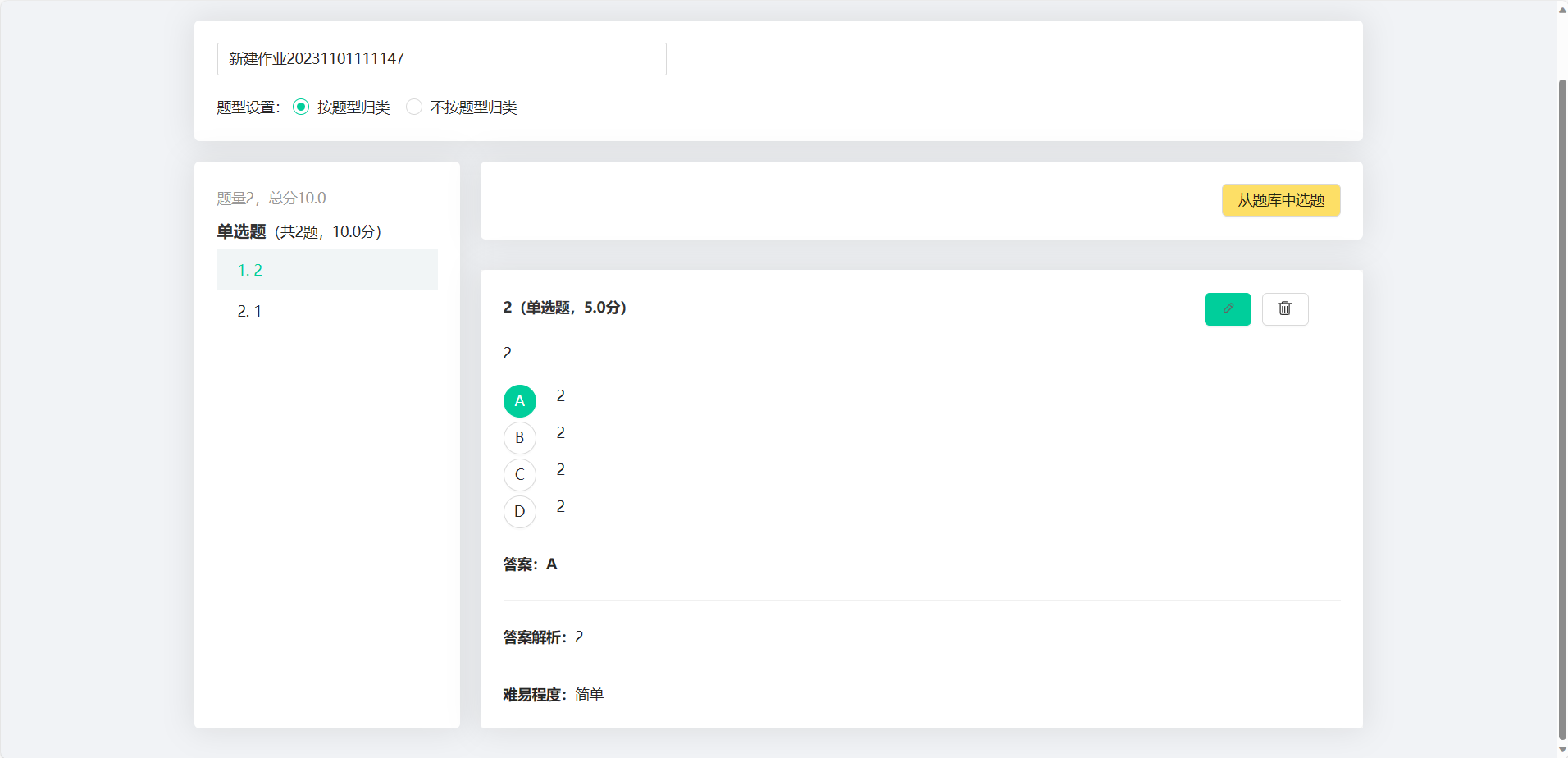1568x758 pixels.
Task: Choose option C circle
Action: [520, 475]
